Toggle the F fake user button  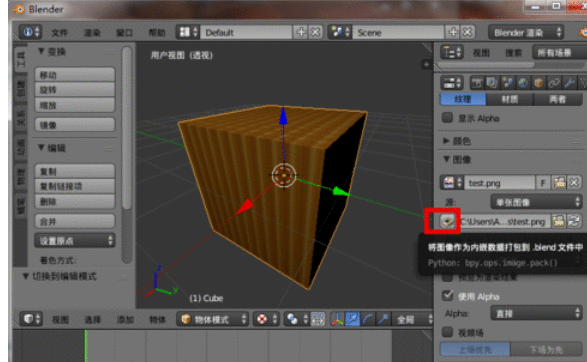pos(543,183)
